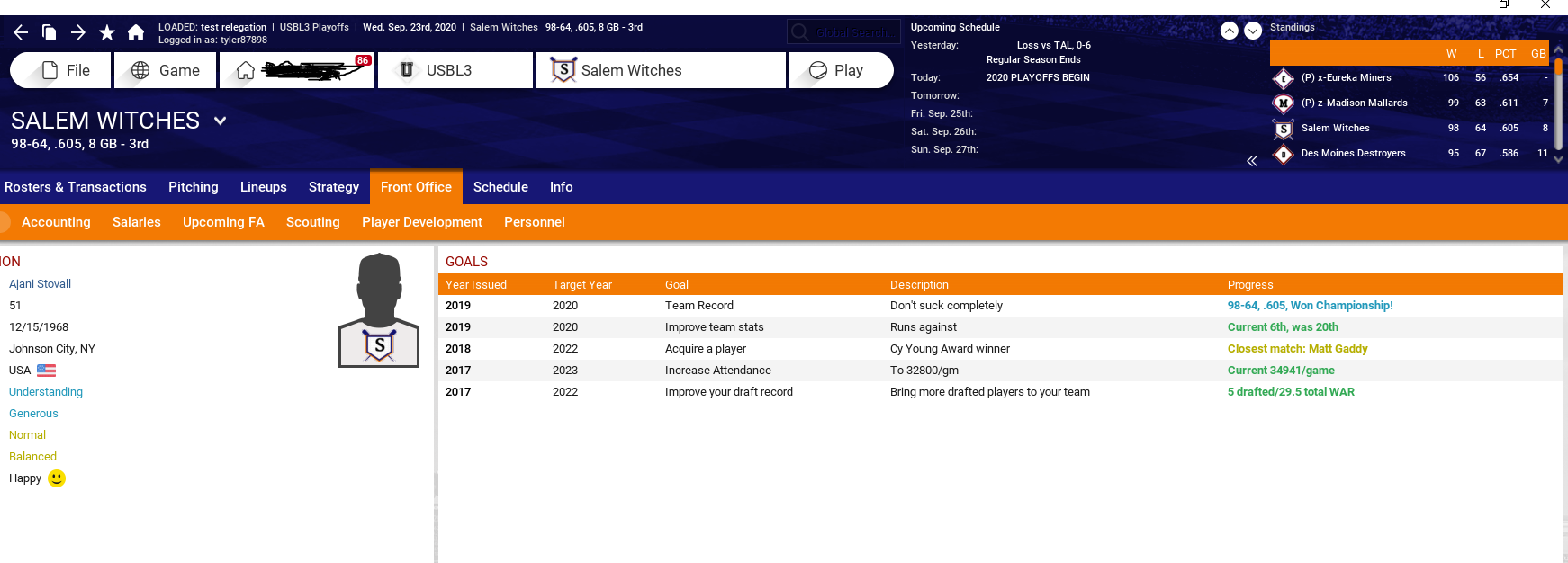
Task: Collapse sidebar with double left chevron
Action: (x=1251, y=161)
